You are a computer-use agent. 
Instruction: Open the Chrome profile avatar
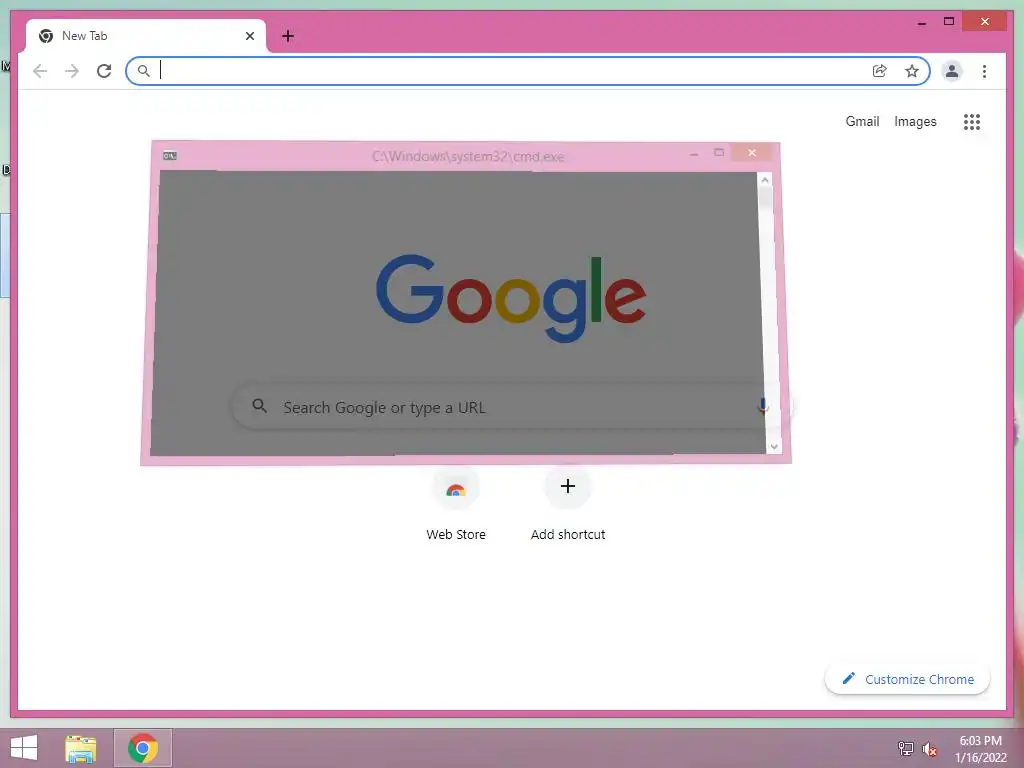coord(952,71)
